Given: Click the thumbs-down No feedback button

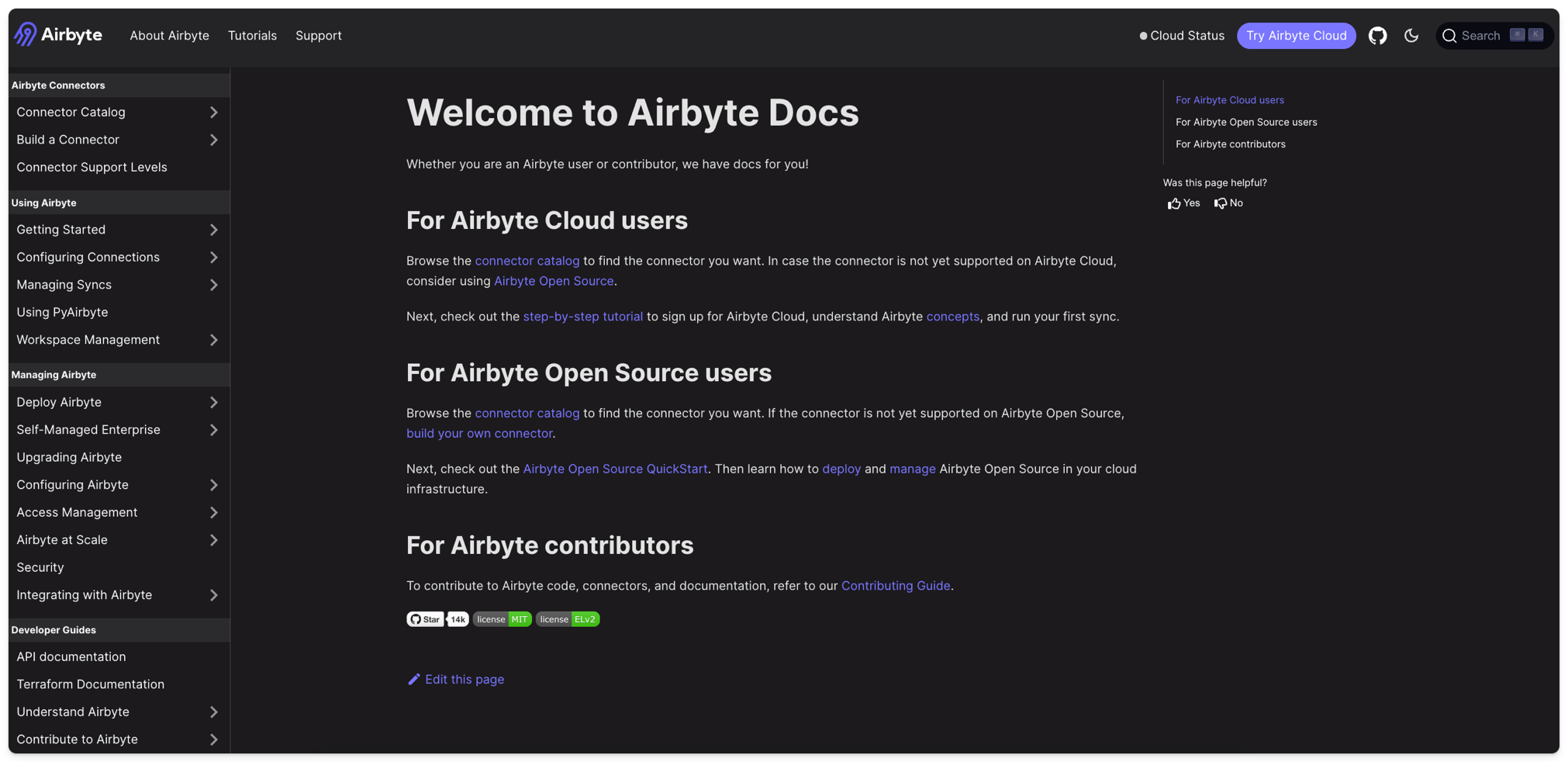Looking at the screenshot, I should [x=1228, y=203].
